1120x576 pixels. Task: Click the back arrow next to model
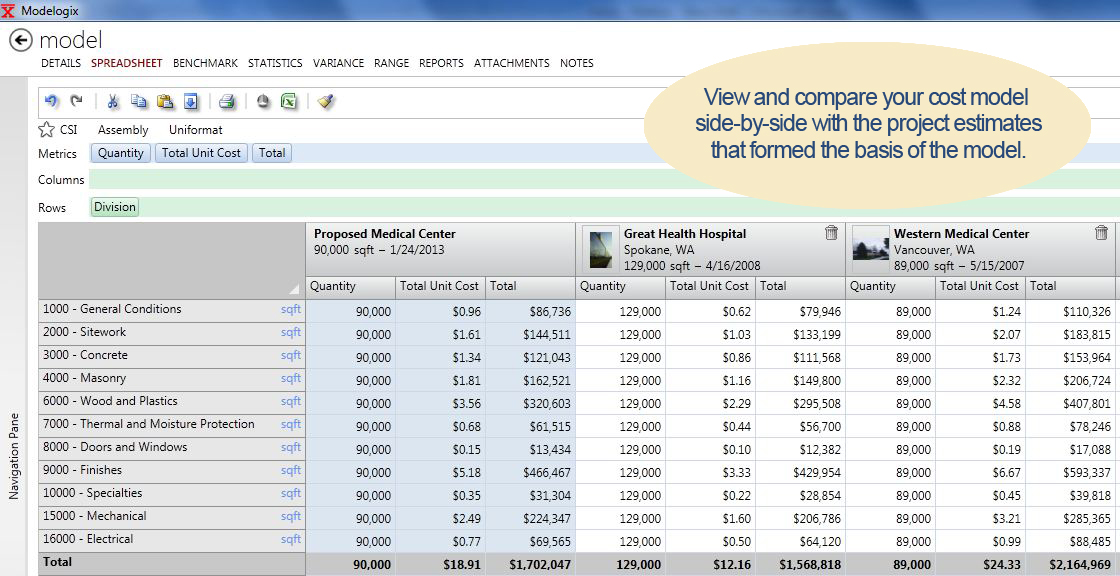tap(21, 41)
